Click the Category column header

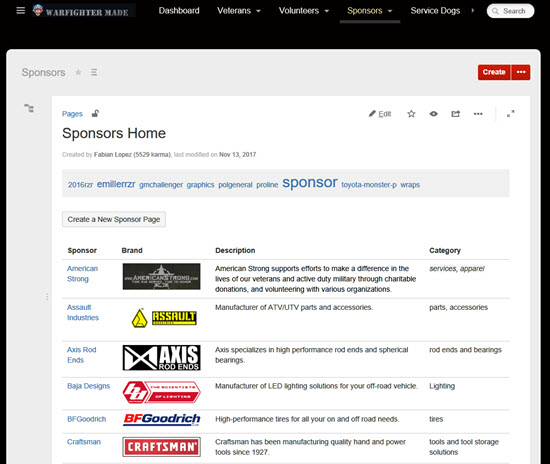[445, 250]
